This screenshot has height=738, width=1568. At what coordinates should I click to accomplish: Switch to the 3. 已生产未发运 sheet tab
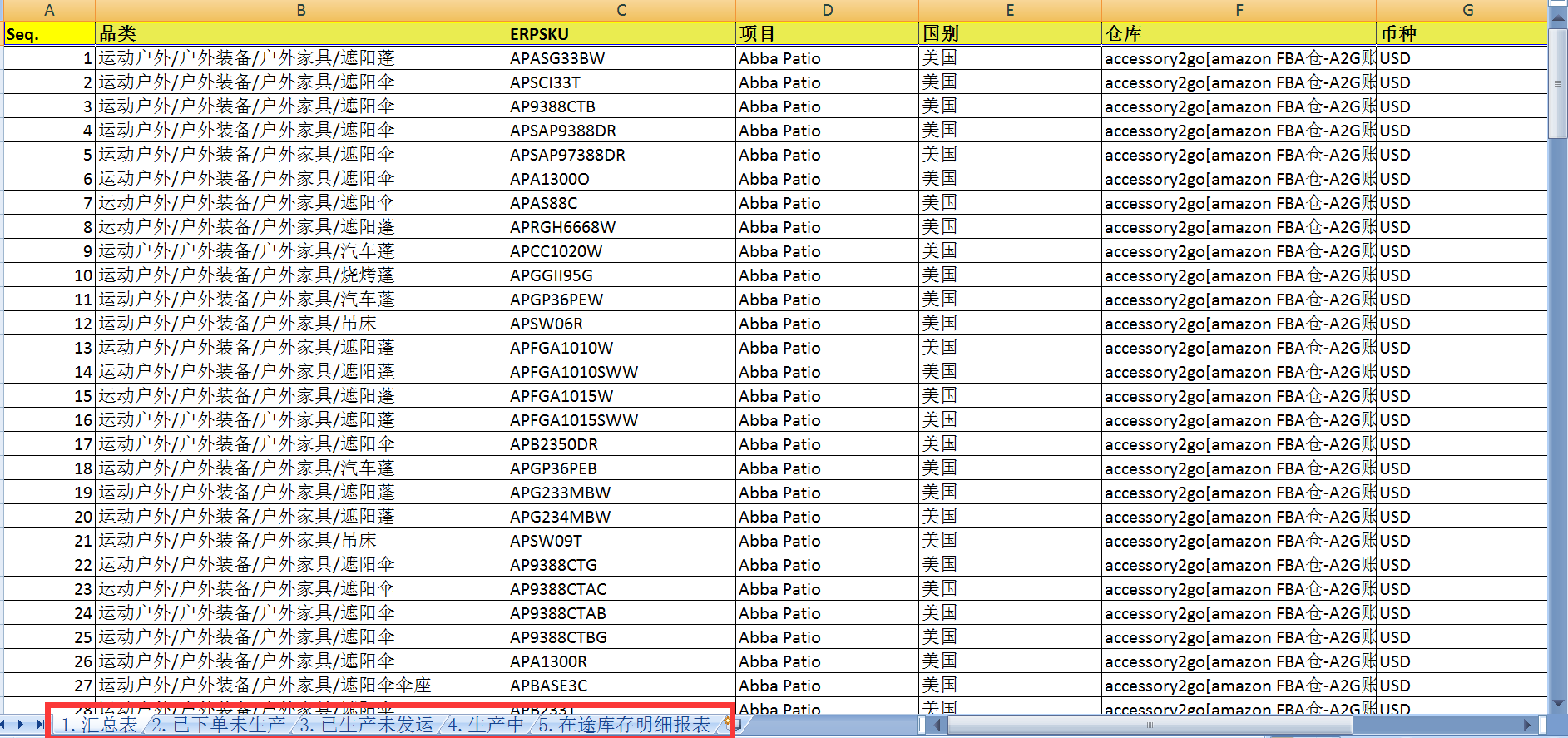(x=366, y=725)
